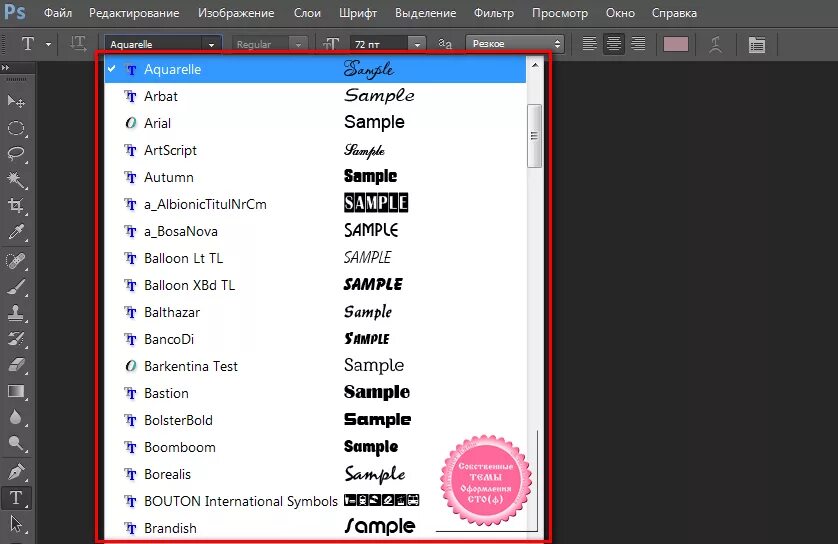Click the Create warped text icon
Viewport: 838px width, 544px height.
[715, 44]
